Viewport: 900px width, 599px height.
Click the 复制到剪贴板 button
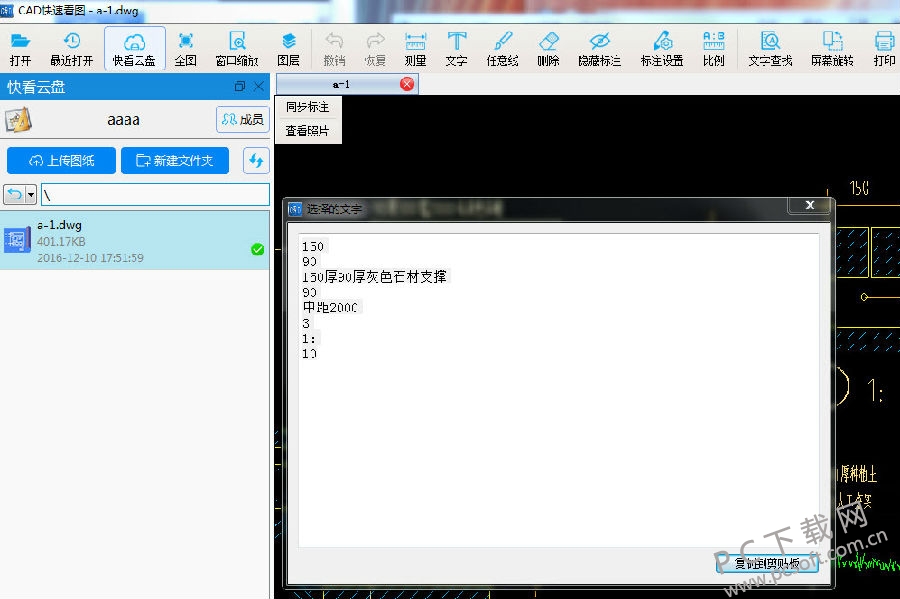767,563
